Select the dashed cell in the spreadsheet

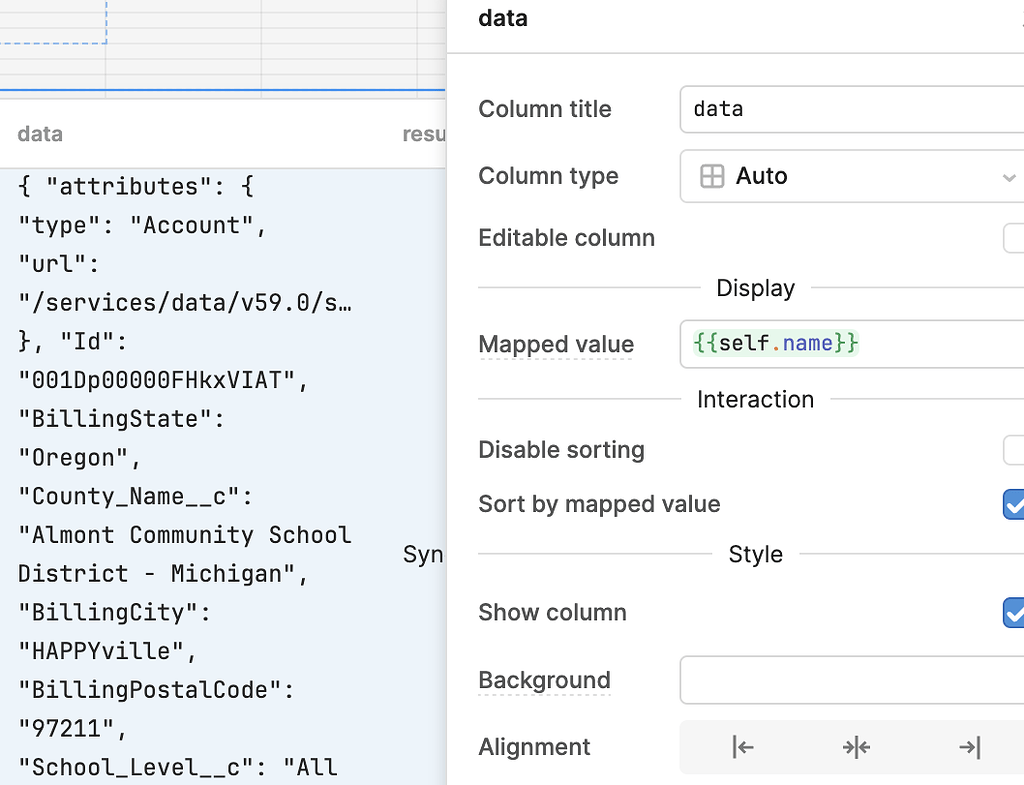(x=53, y=25)
